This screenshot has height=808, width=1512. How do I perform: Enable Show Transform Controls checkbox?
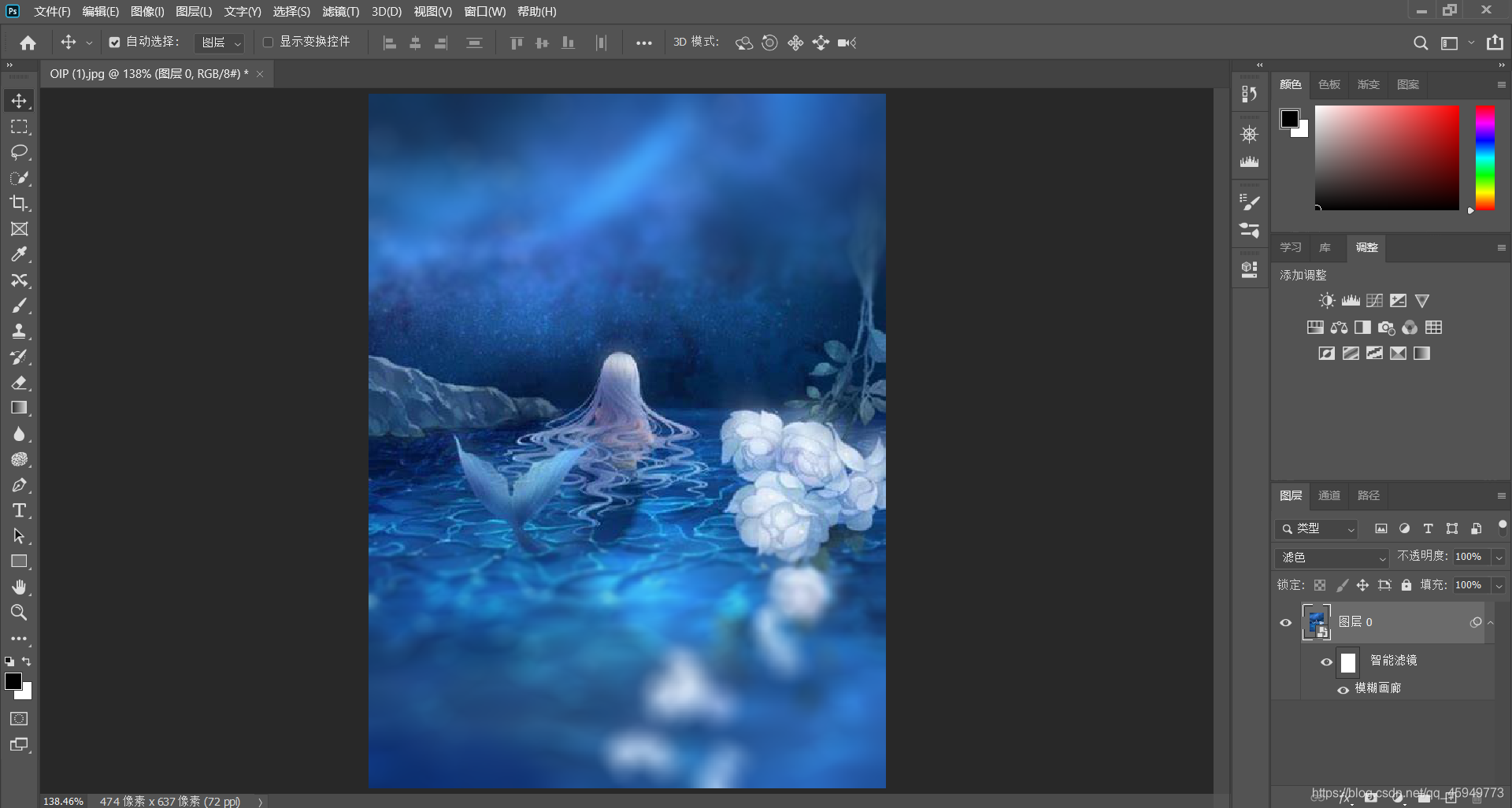[x=268, y=42]
